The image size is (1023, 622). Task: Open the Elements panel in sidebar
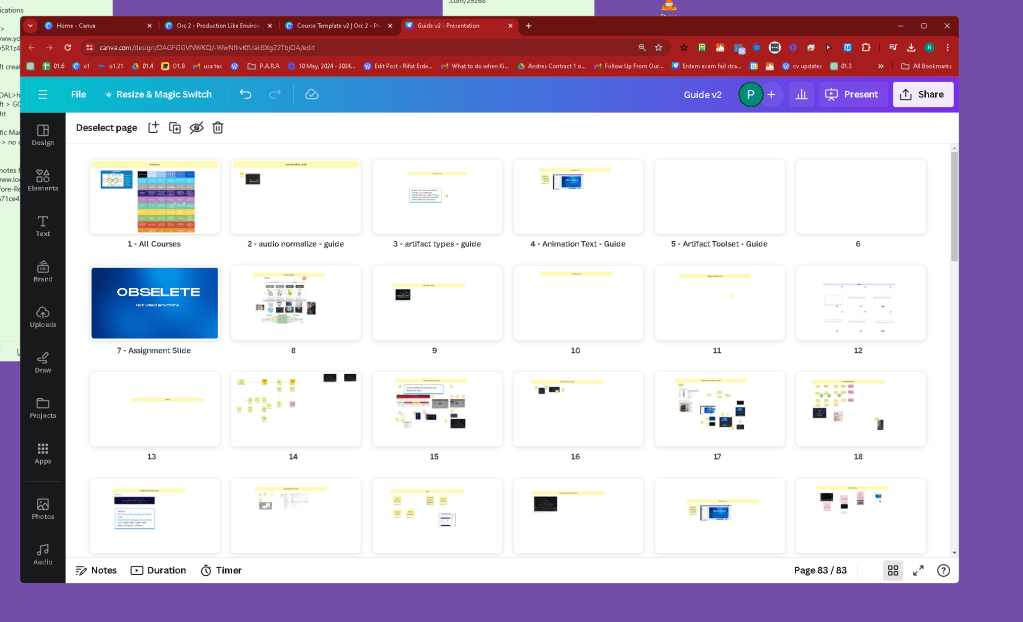point(43,181)
